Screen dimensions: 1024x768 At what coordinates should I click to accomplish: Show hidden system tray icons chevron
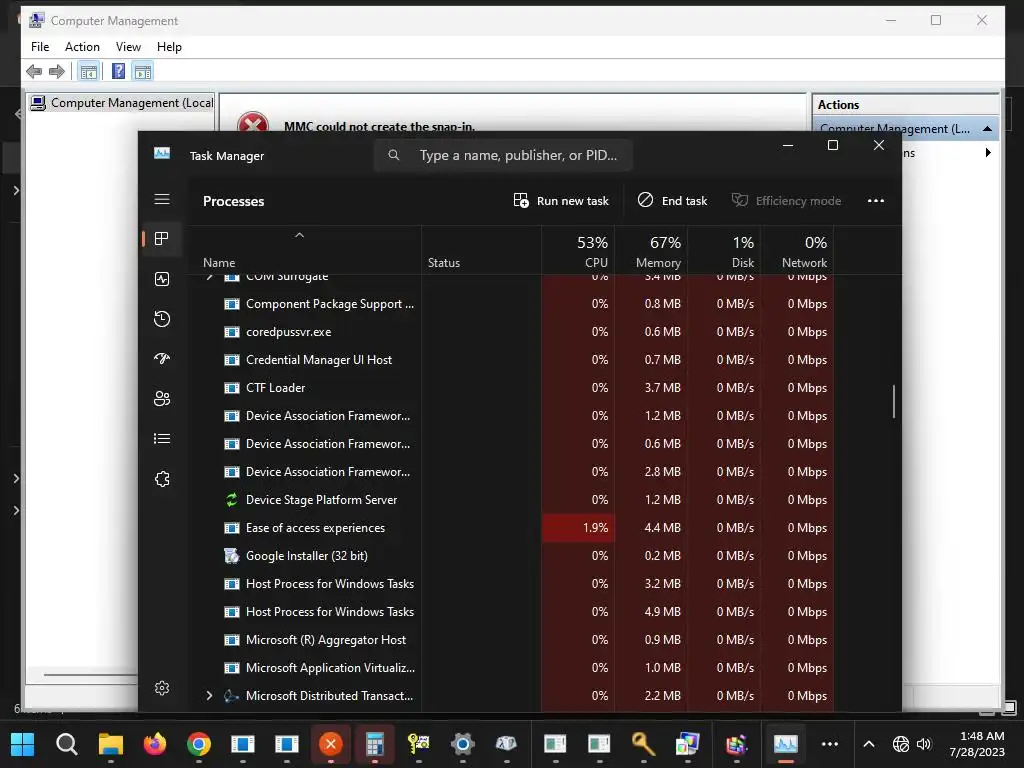pyautogui.click(x=869, y=744)
